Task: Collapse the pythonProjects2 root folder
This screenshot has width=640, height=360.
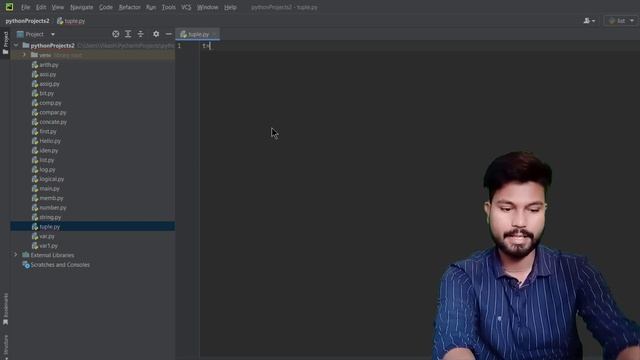Action: click(x=16, y=45)
